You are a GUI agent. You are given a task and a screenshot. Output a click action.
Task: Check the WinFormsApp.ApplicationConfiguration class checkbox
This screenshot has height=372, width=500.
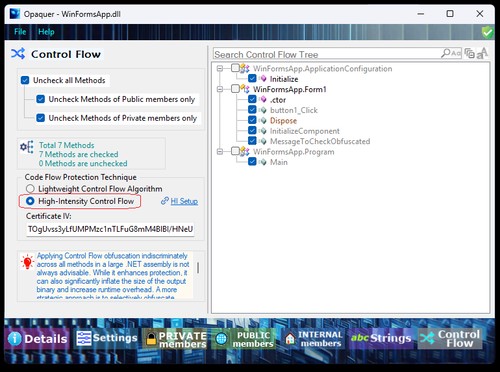coord(235,68)
